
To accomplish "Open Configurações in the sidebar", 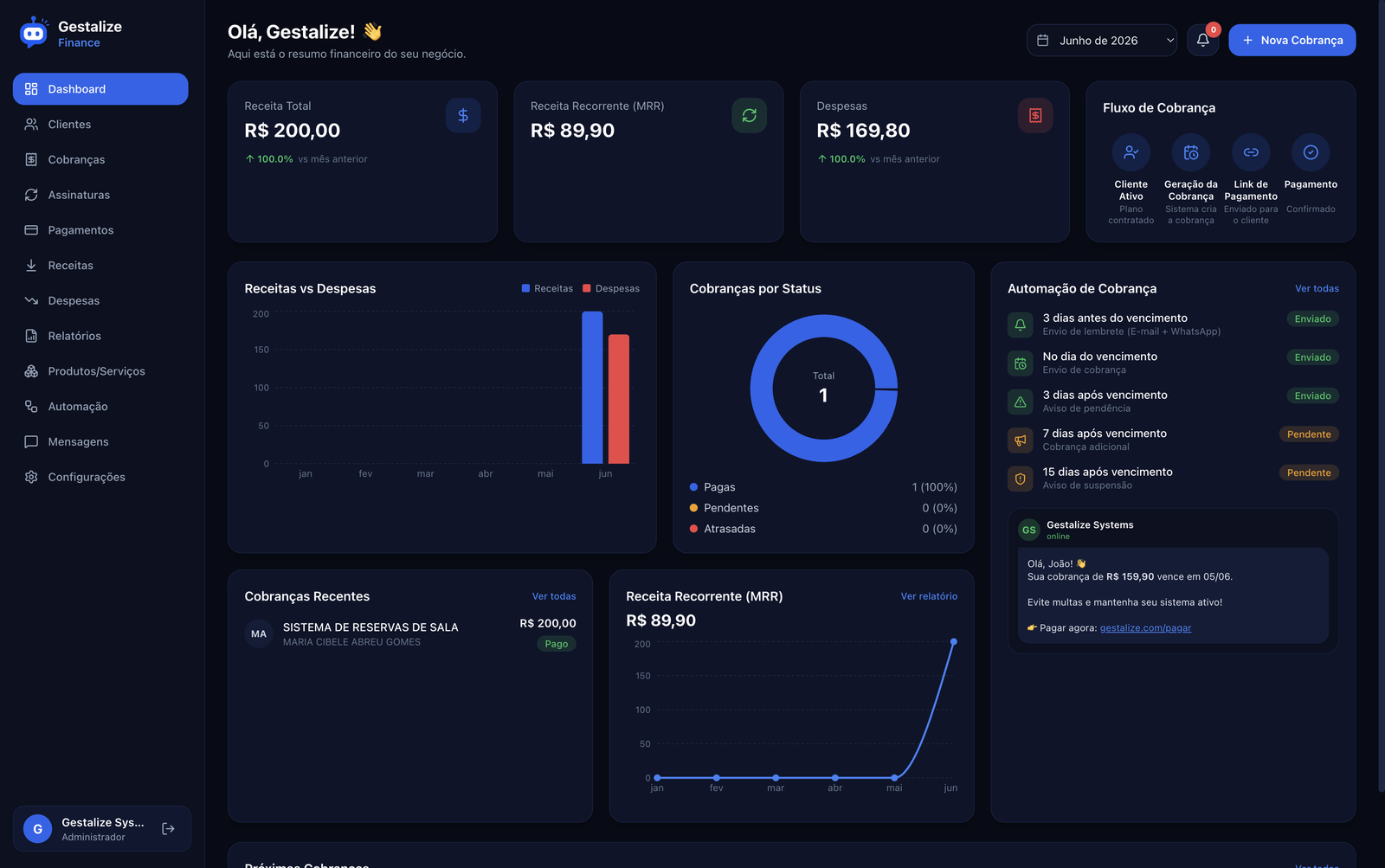I will pos(100,477).
